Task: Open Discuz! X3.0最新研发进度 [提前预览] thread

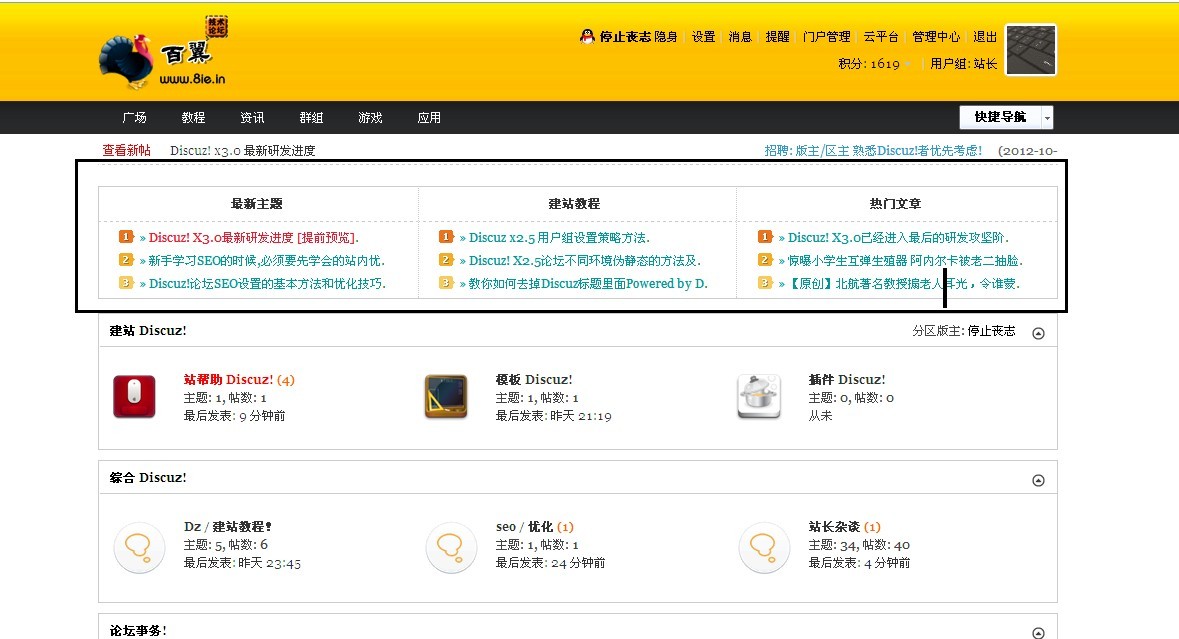Action: pyautogui.click(x=253, y=238)
